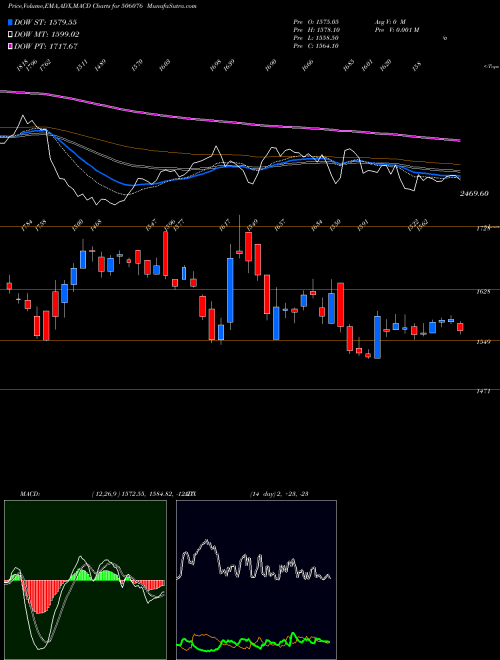Click the 1625 price level label
Screen dimensions: 500x660
tap(484, 291)
